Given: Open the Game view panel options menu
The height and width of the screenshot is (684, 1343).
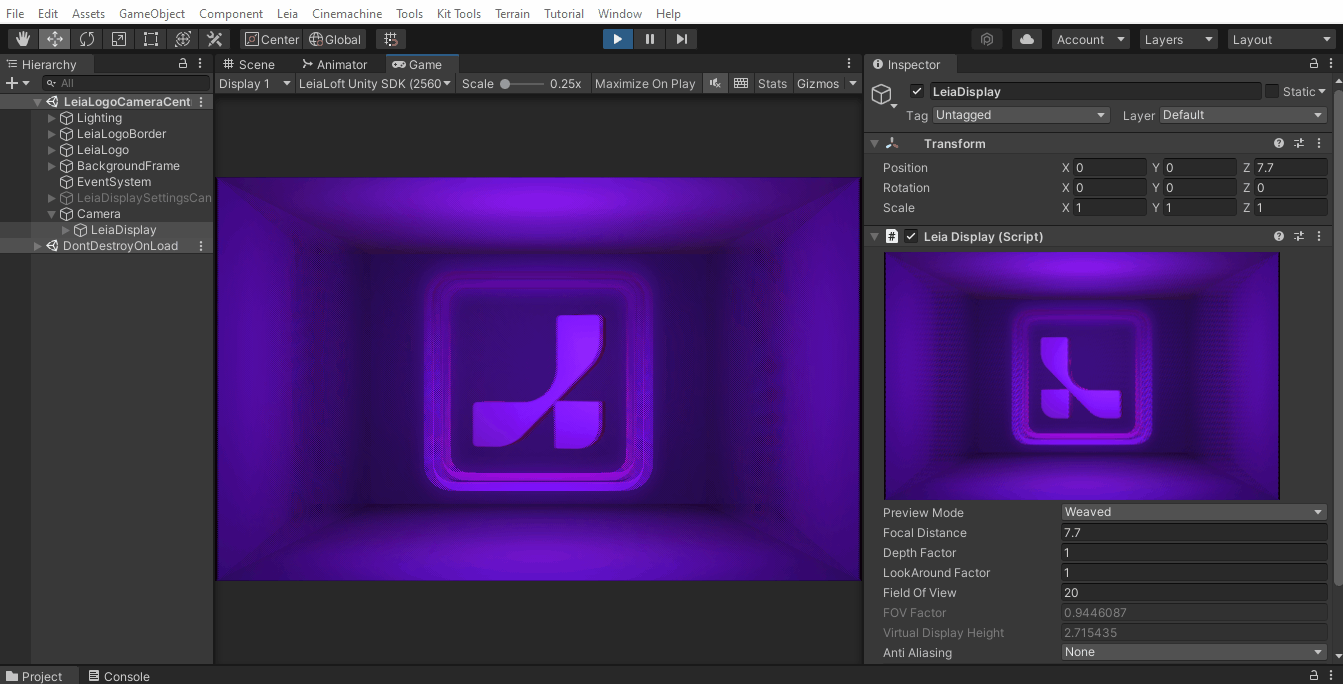Looking at the screenshot, I should [x=850, y=64].
